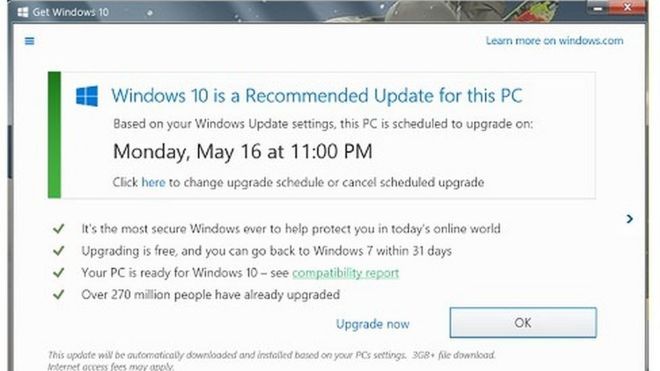Click the Windows logo in title bar
Viewport: 660px width, 371px height.
[x=23, y=12]
